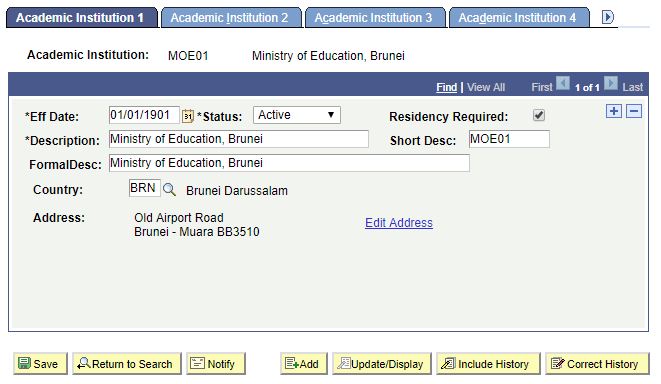The image size is (661, 384).
Task: Click the Save button
Action: click(x=40, y=363)
